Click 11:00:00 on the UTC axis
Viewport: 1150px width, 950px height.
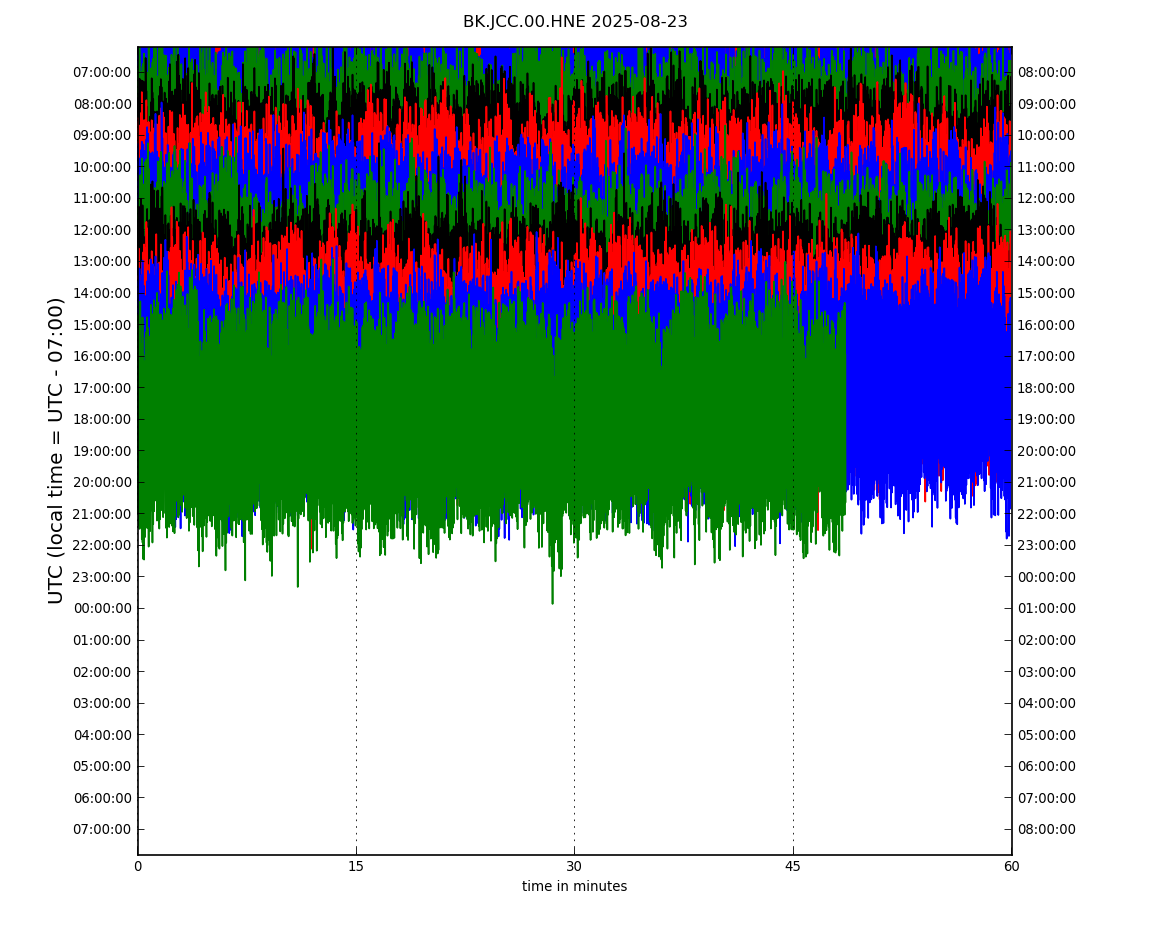102,198
